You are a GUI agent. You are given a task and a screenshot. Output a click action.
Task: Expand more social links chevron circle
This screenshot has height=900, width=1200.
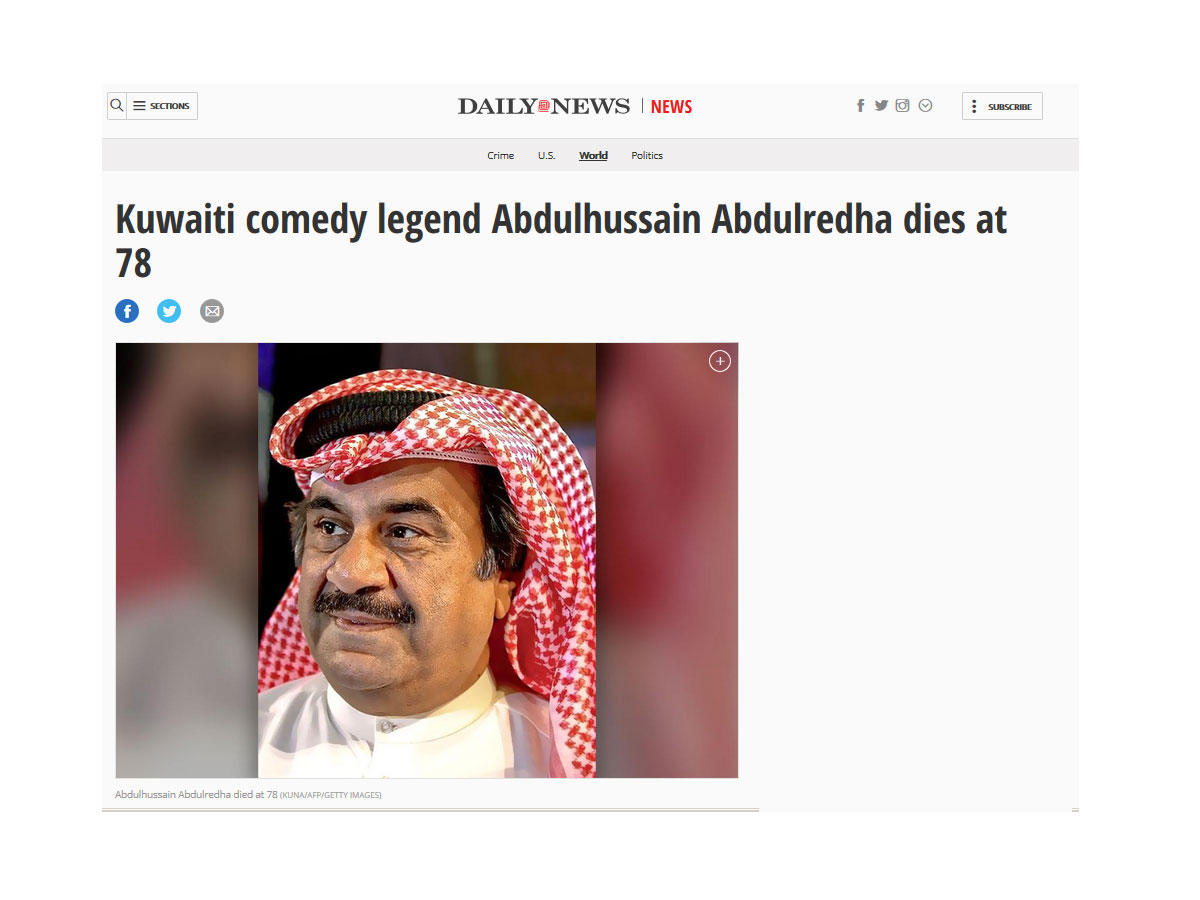(x=925, y=105)
